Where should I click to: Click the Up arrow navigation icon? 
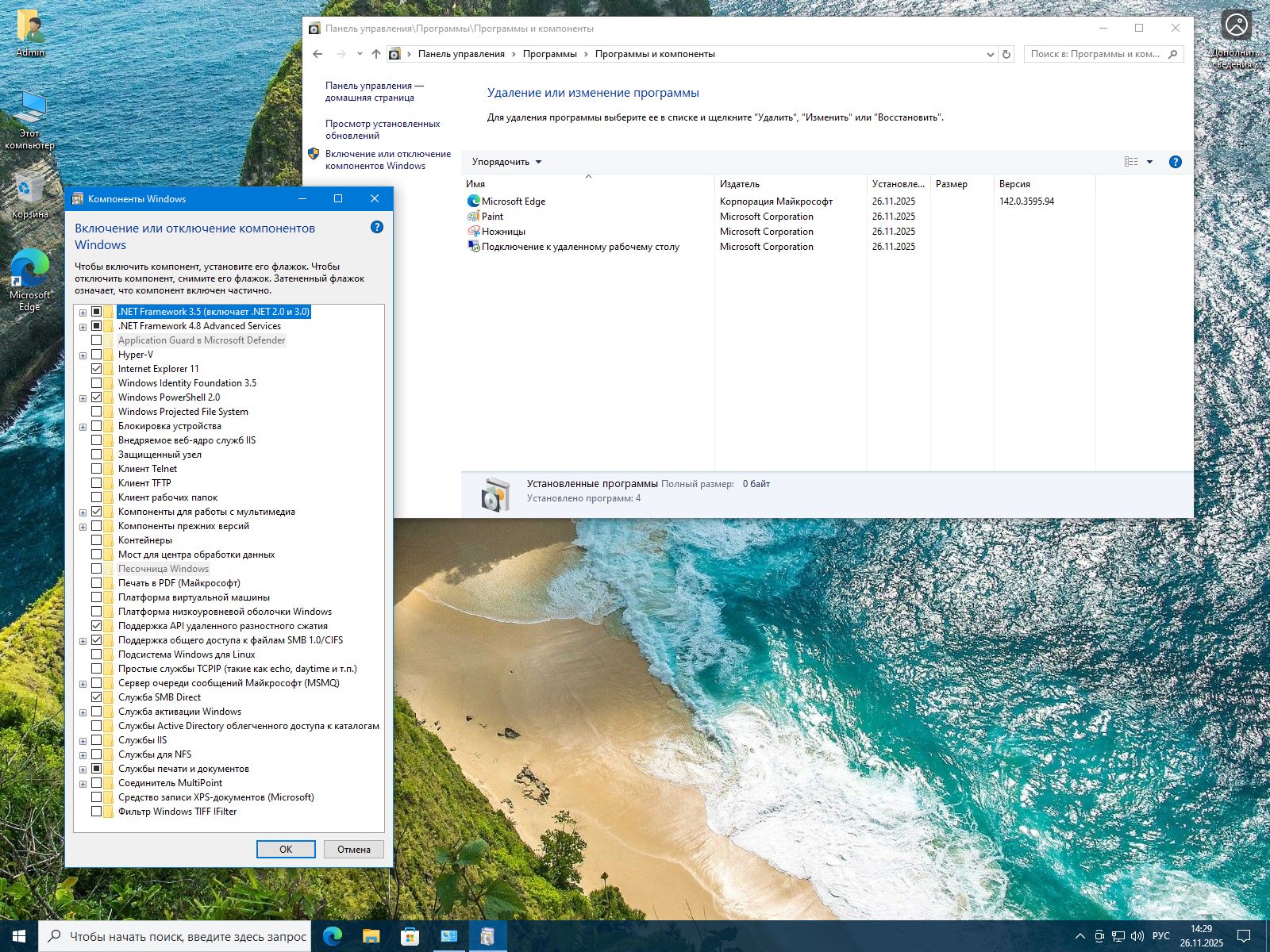(376, 54)
